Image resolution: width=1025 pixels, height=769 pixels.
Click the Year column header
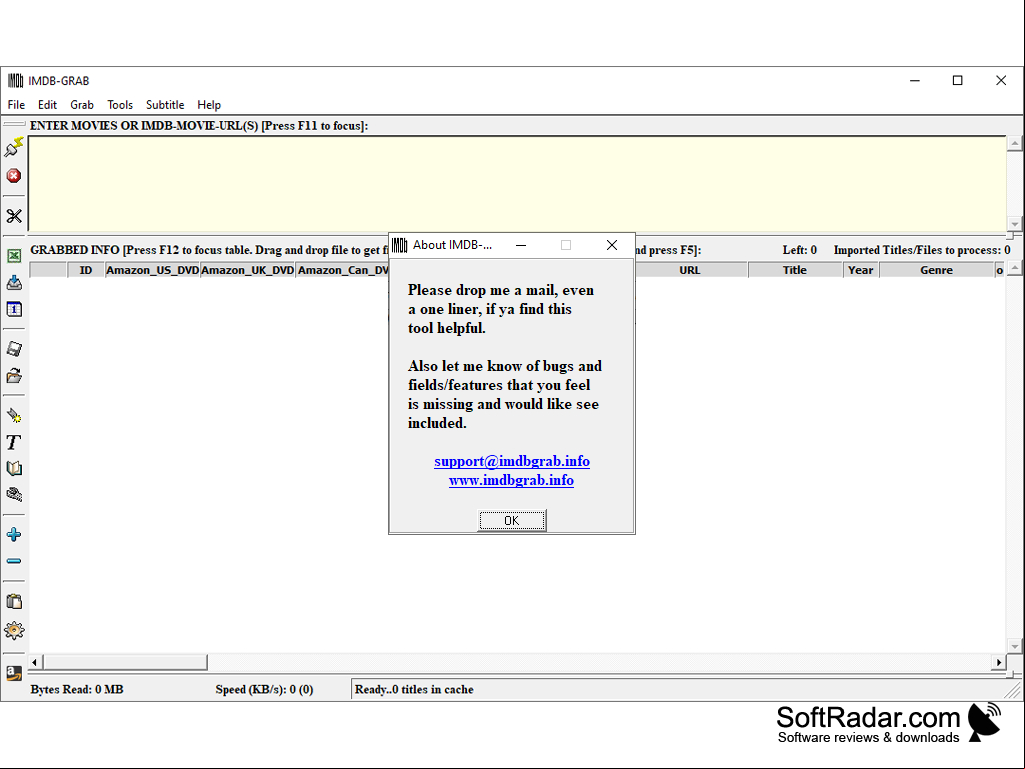[861, 270]
